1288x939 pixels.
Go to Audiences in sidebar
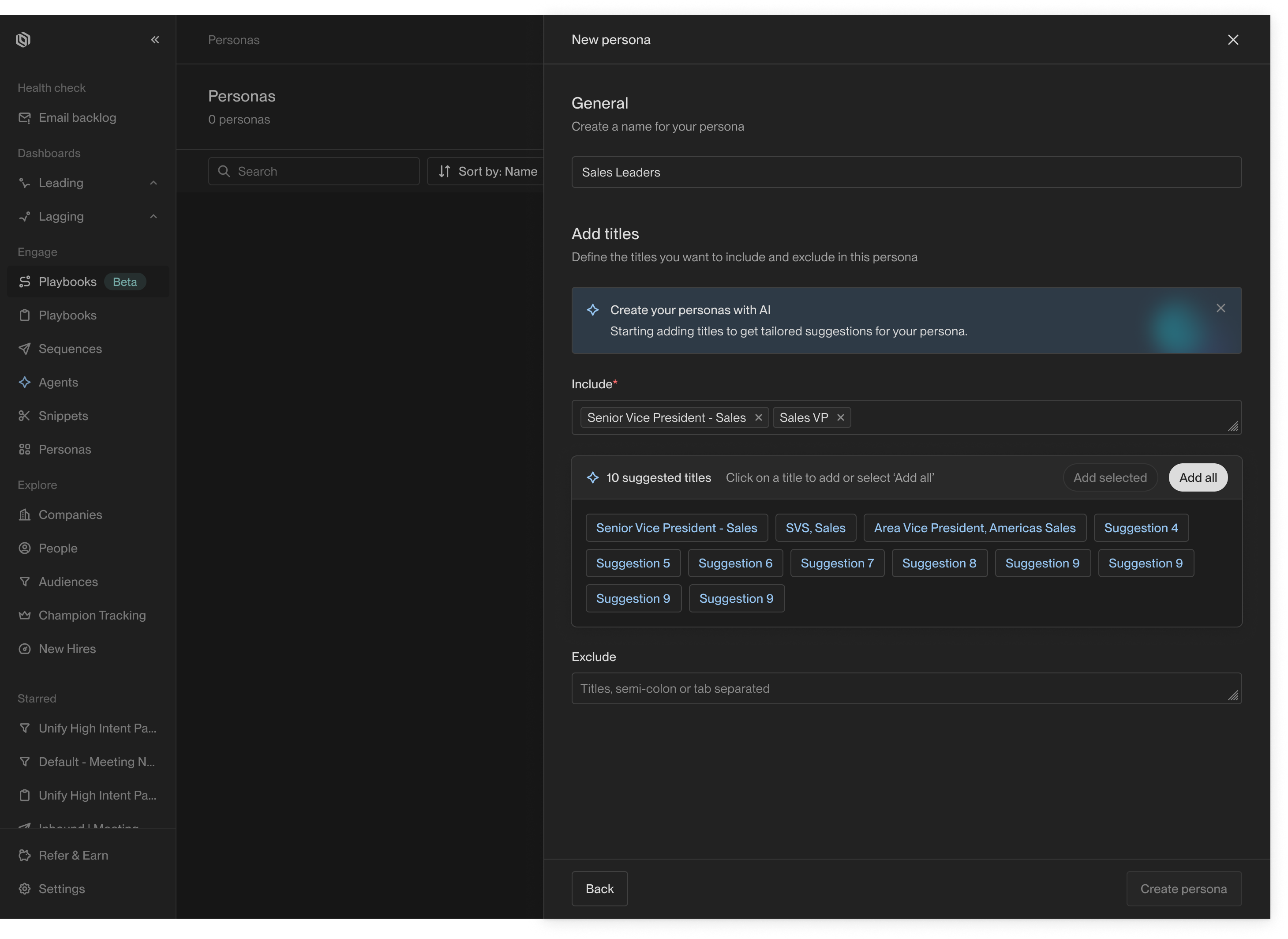point(67,582)
